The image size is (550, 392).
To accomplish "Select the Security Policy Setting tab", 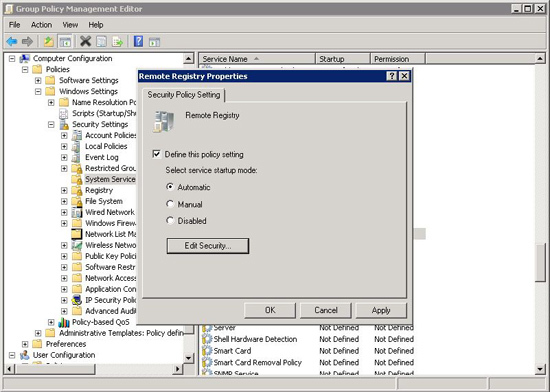I will pos(183,95).
